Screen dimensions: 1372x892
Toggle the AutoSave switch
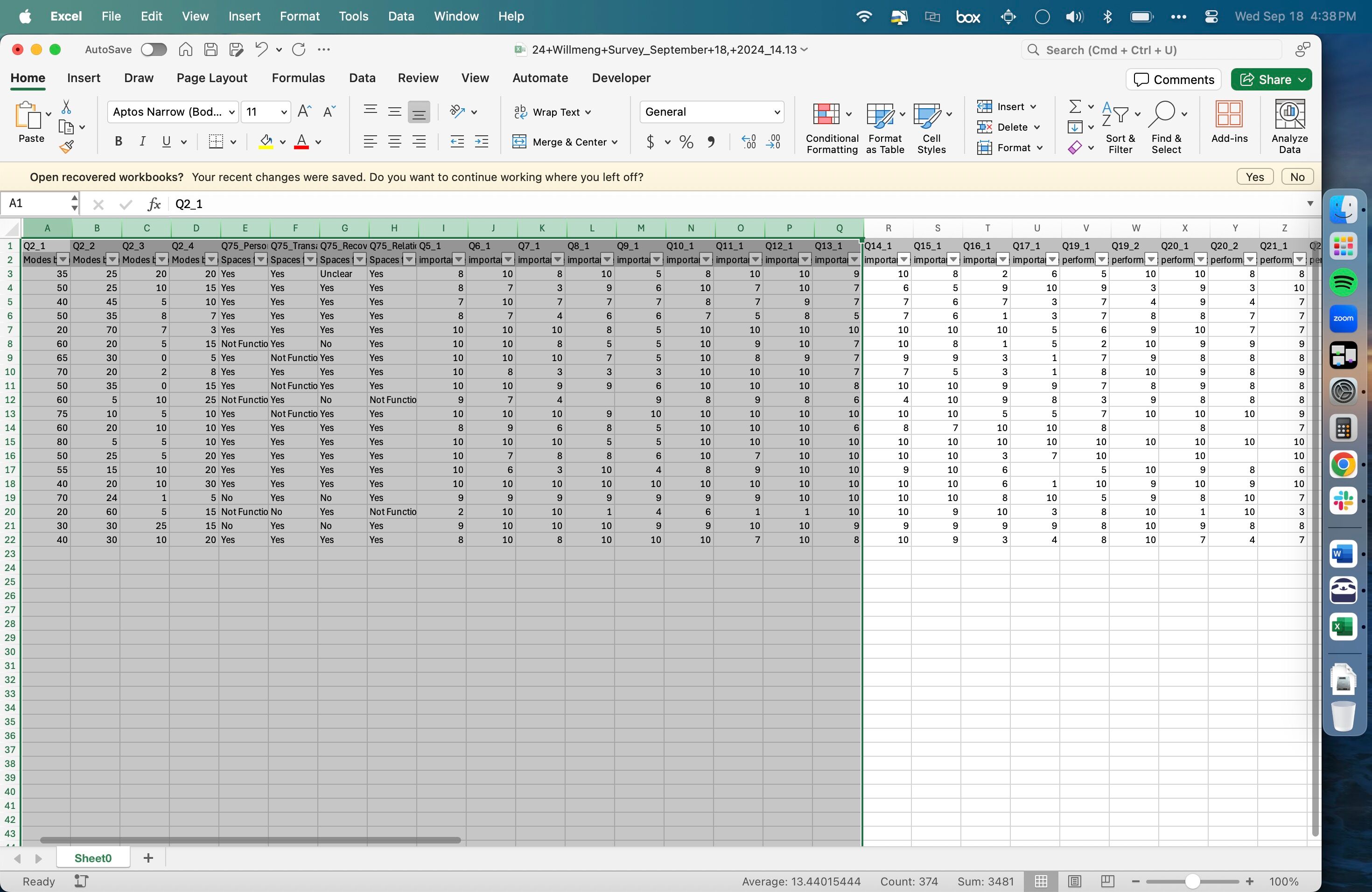pos(154,49)
